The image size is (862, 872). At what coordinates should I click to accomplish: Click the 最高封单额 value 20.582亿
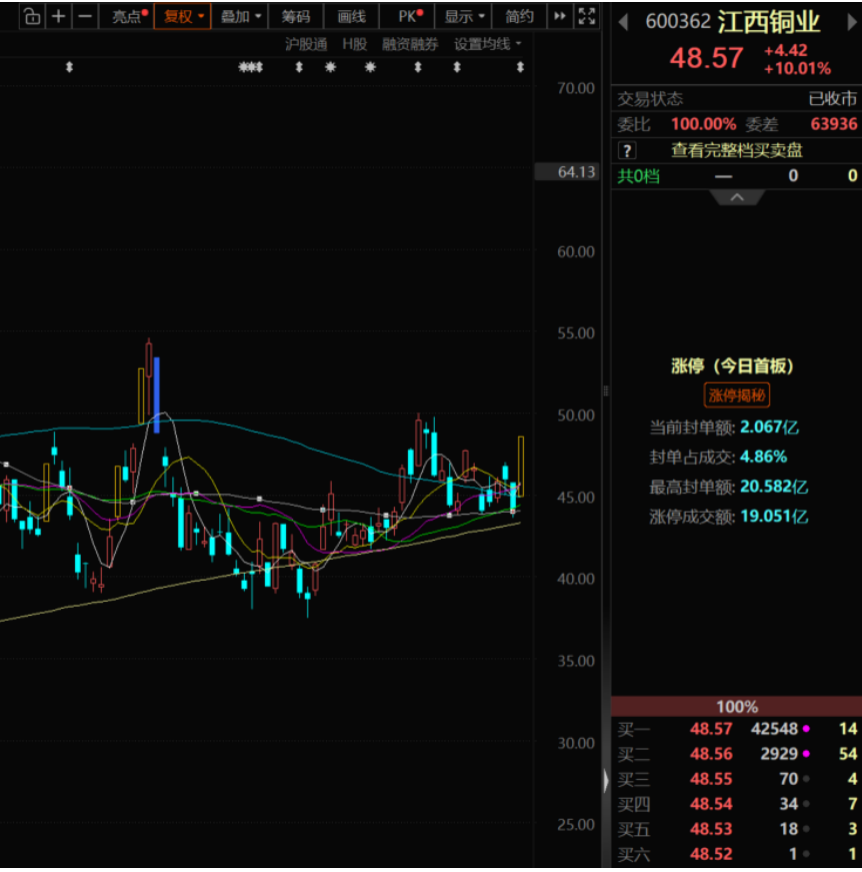click(774, 487)
